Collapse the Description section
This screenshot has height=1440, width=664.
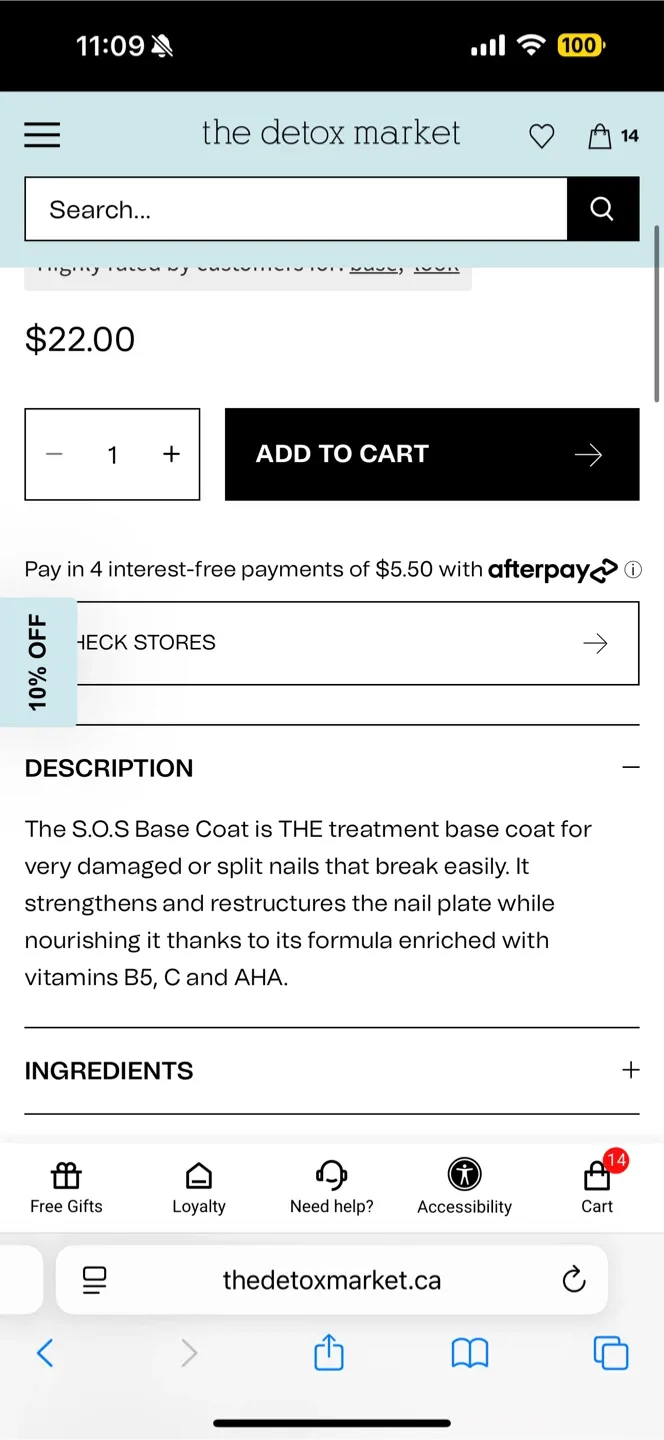(x=630, y=768)
